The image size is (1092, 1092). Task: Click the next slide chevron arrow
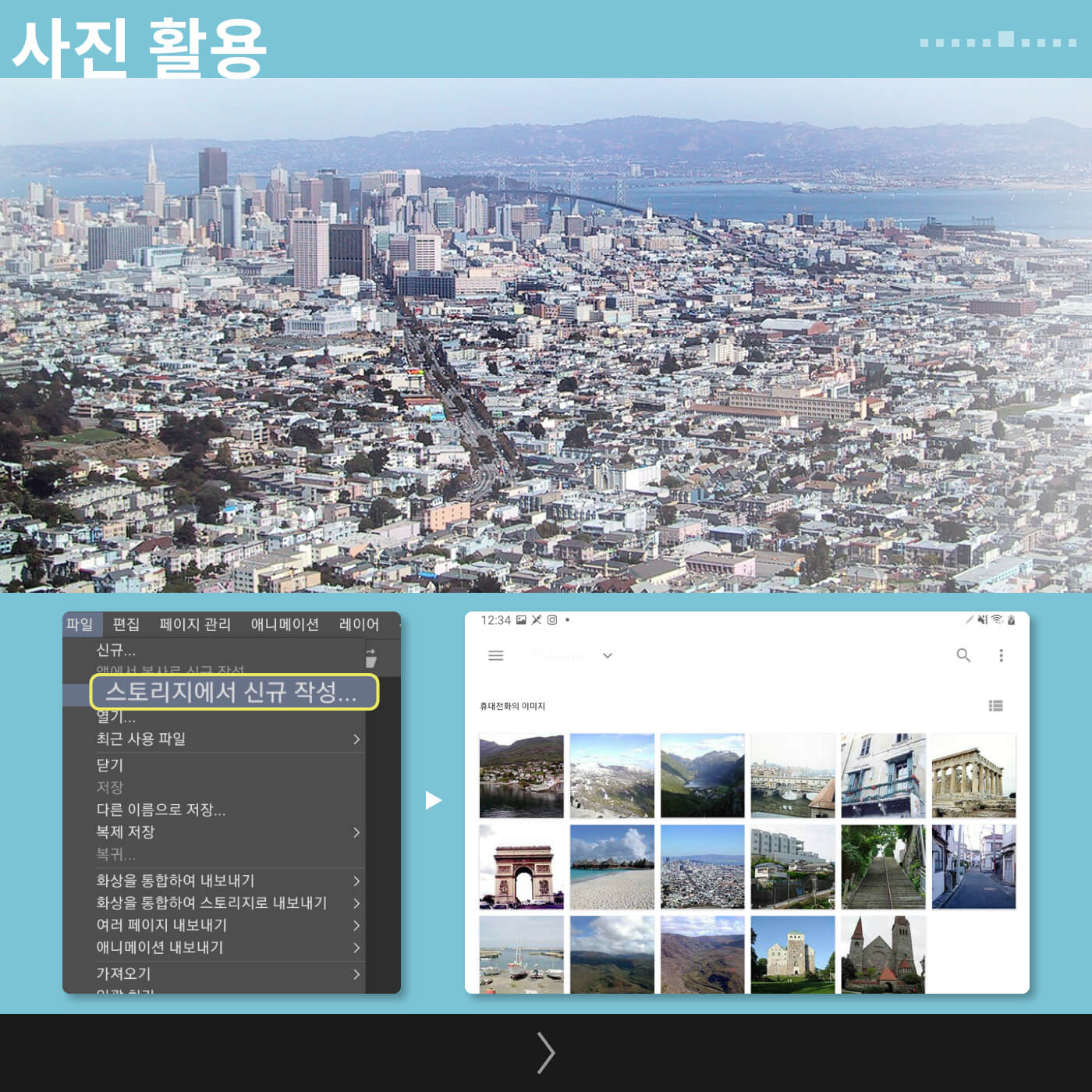(546, 1052)
